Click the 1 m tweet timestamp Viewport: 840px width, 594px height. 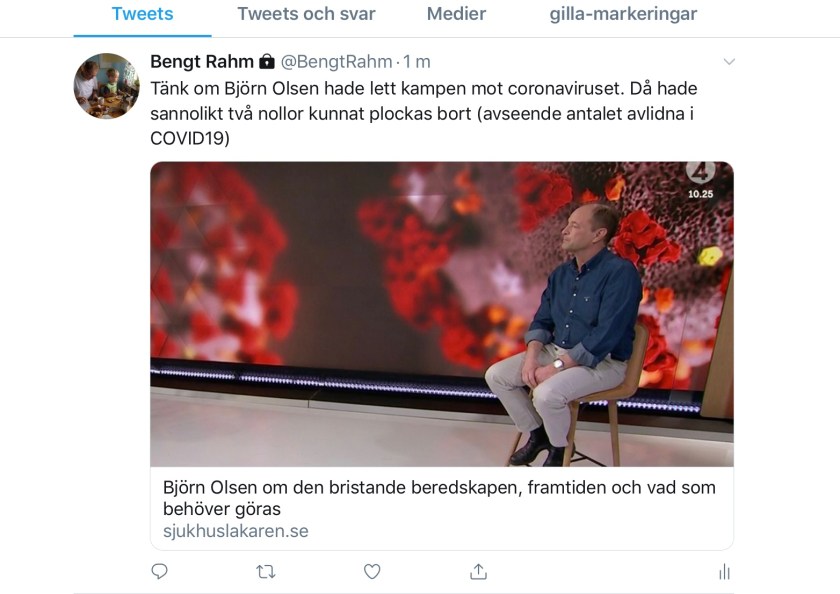pos(417,62)
